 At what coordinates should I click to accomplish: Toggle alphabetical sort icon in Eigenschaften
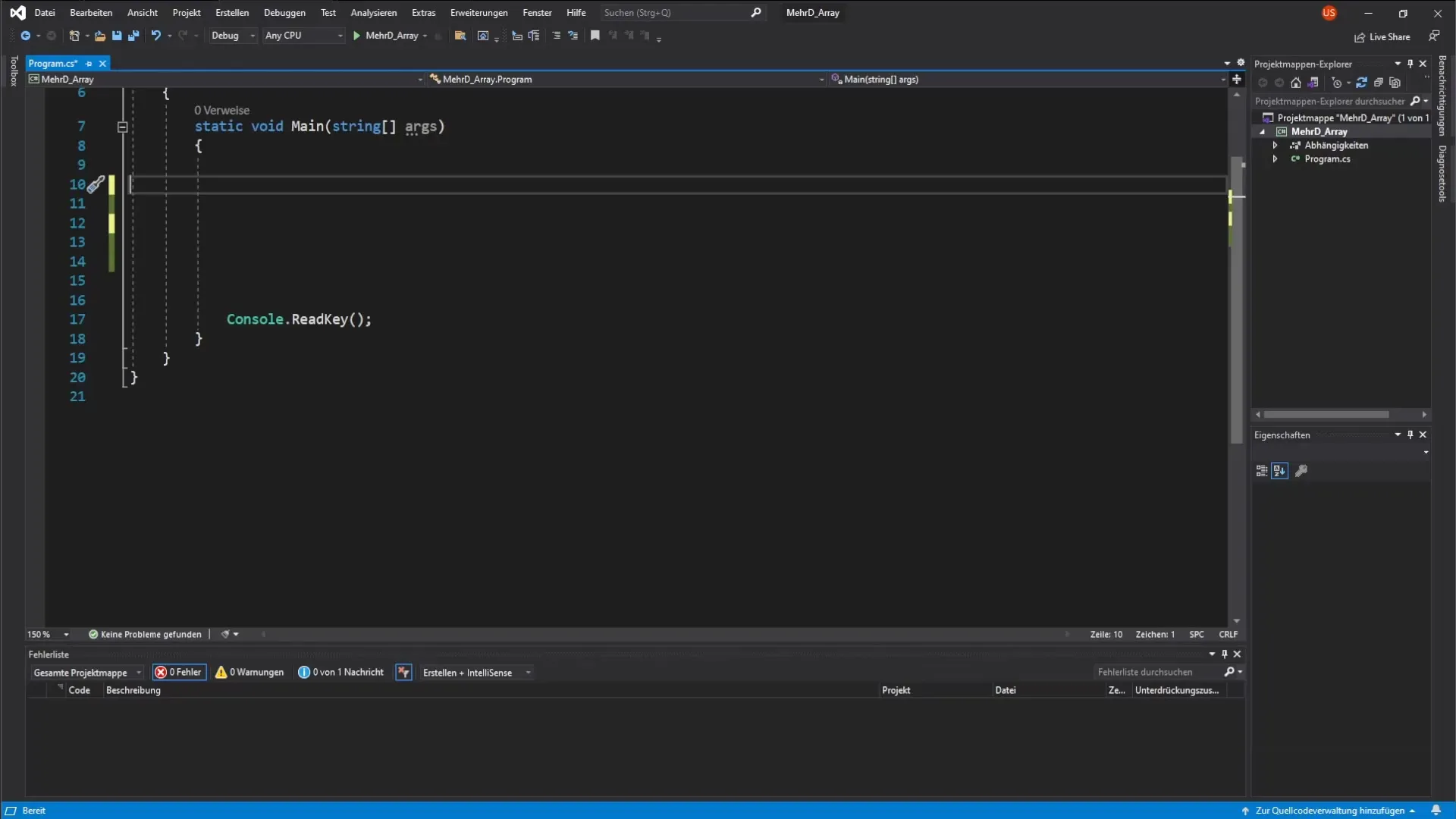coord(1280,471)
